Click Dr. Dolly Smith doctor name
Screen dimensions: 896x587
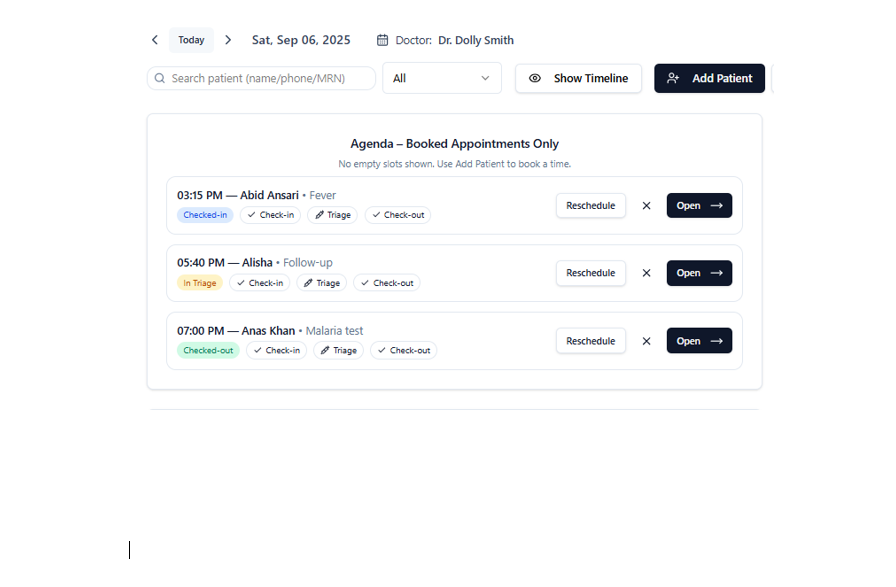click(476, 40)
